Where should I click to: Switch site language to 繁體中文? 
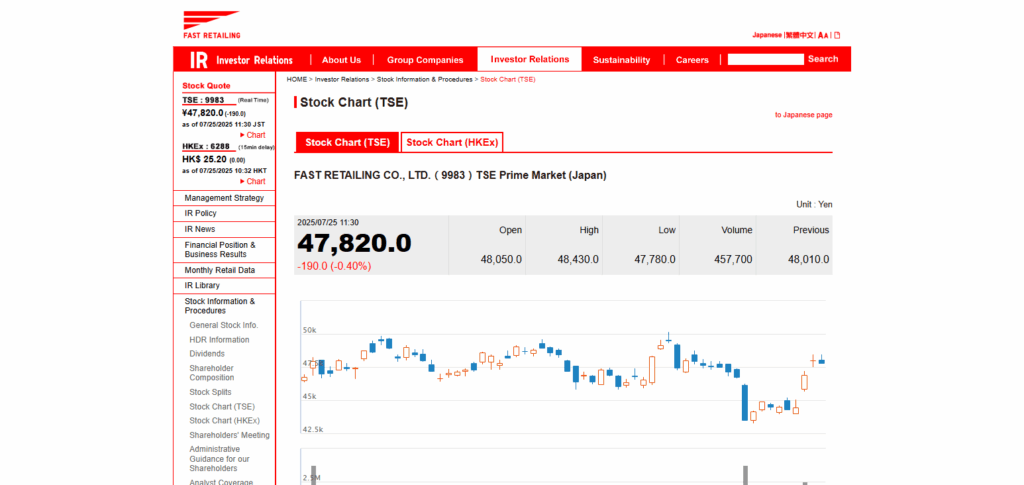(x=799, y=35)
